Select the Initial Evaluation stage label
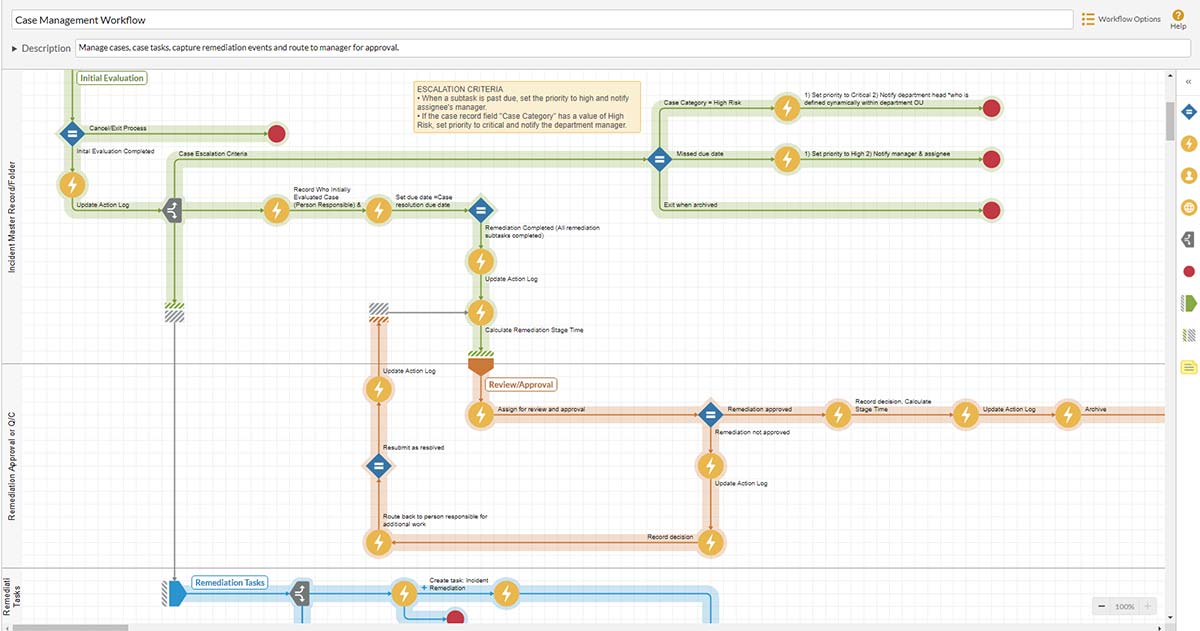The image size is (1200, 631). 112,78
